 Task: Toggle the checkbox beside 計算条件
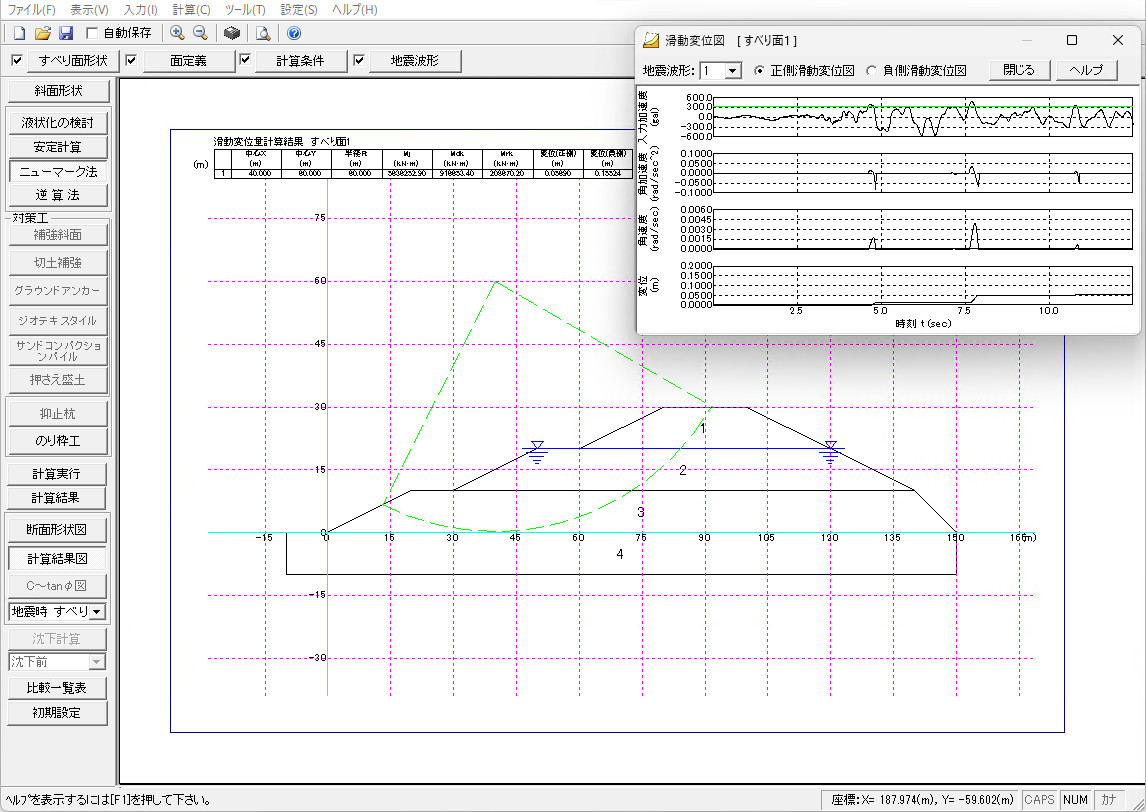coord(246,60)
